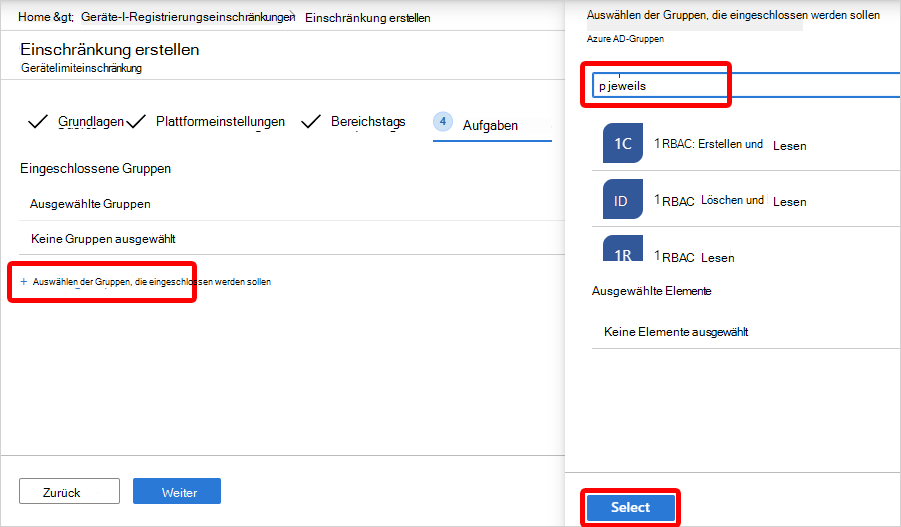Choose the group RBAC Löschen und Lesen
This screenshot has height=527, width=901.
pyautogui.click(x=746, y=200)
